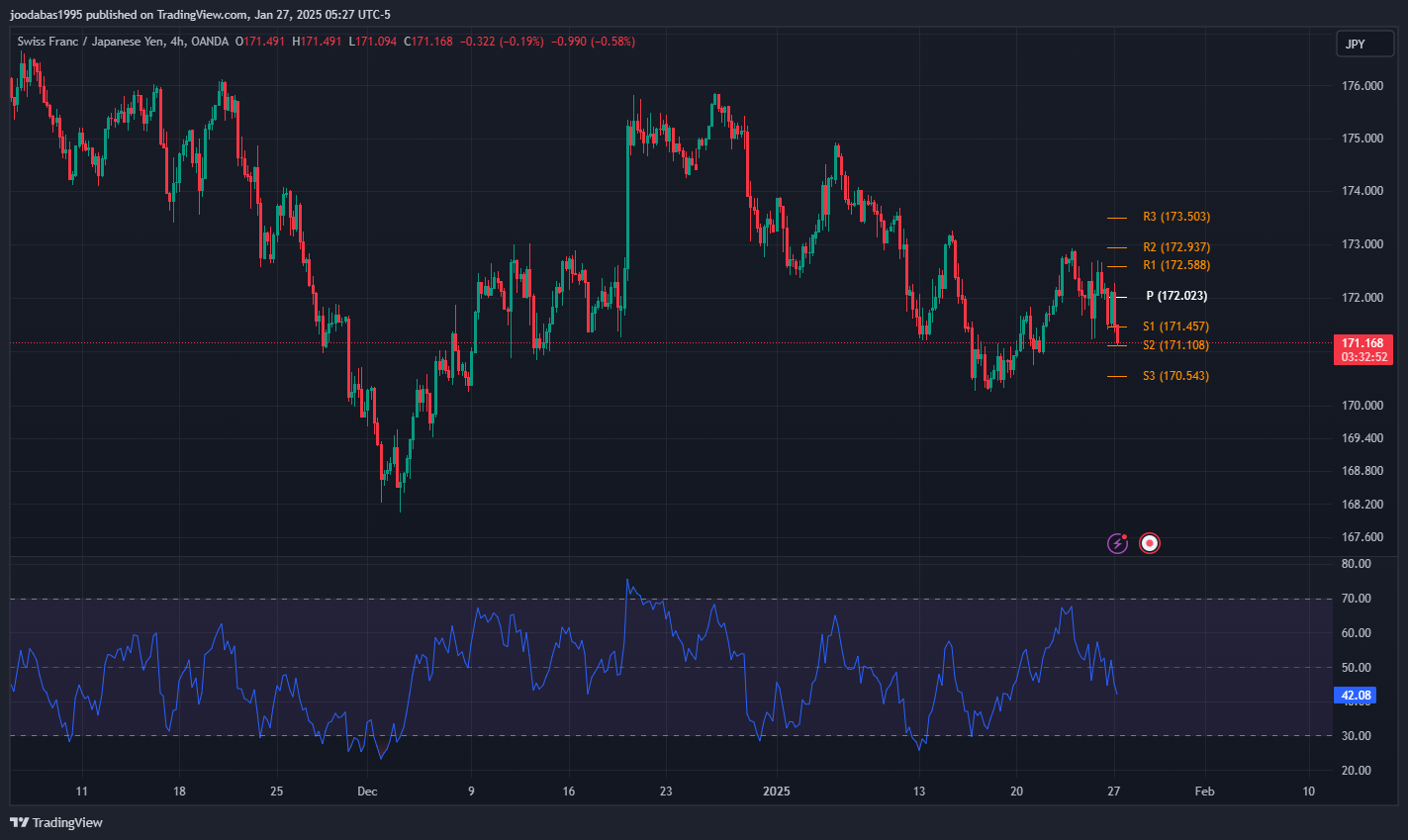Click the blue RSI value tag 42.08
1408x840 pixels.
pos(1356,696)
